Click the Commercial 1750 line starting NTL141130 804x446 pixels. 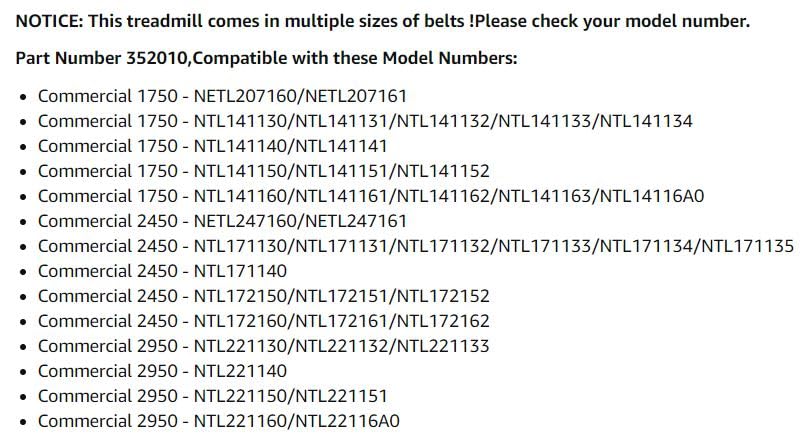coord(365,121)
